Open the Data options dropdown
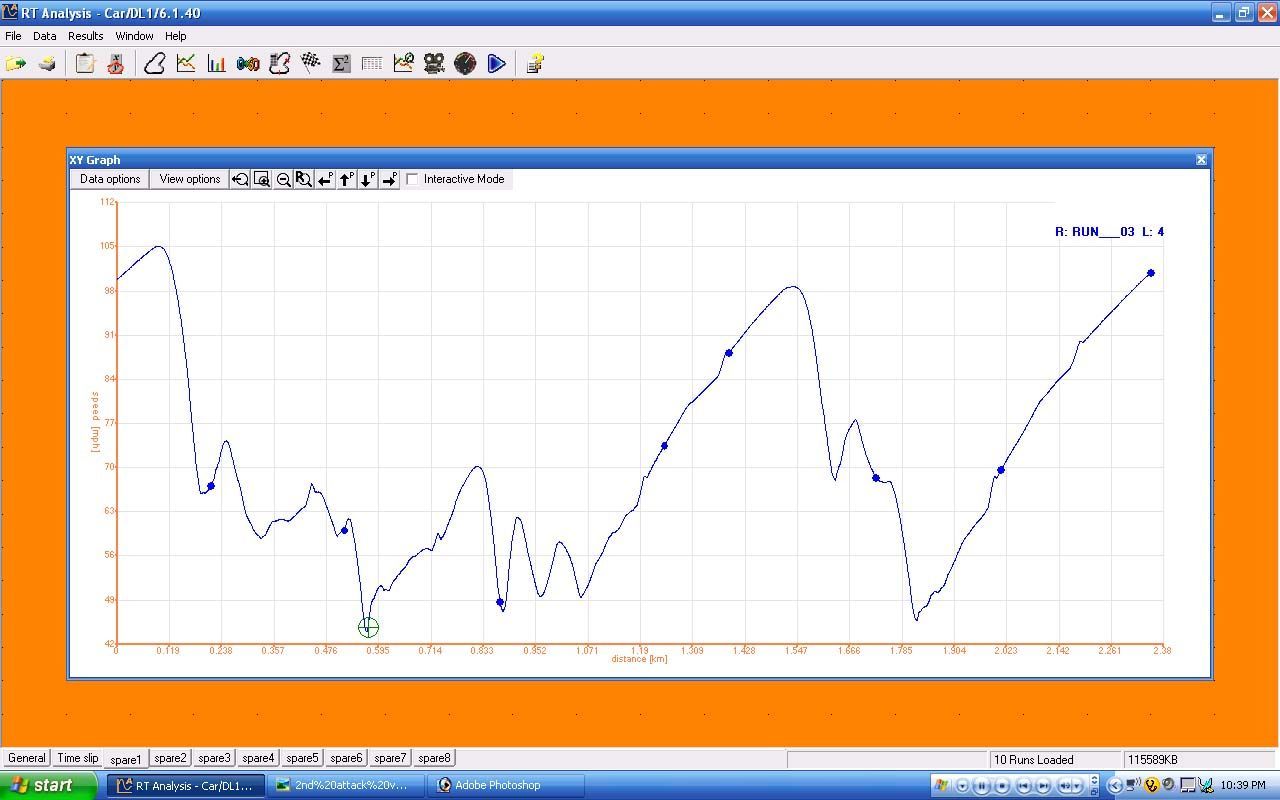 [x=110, y=179]
